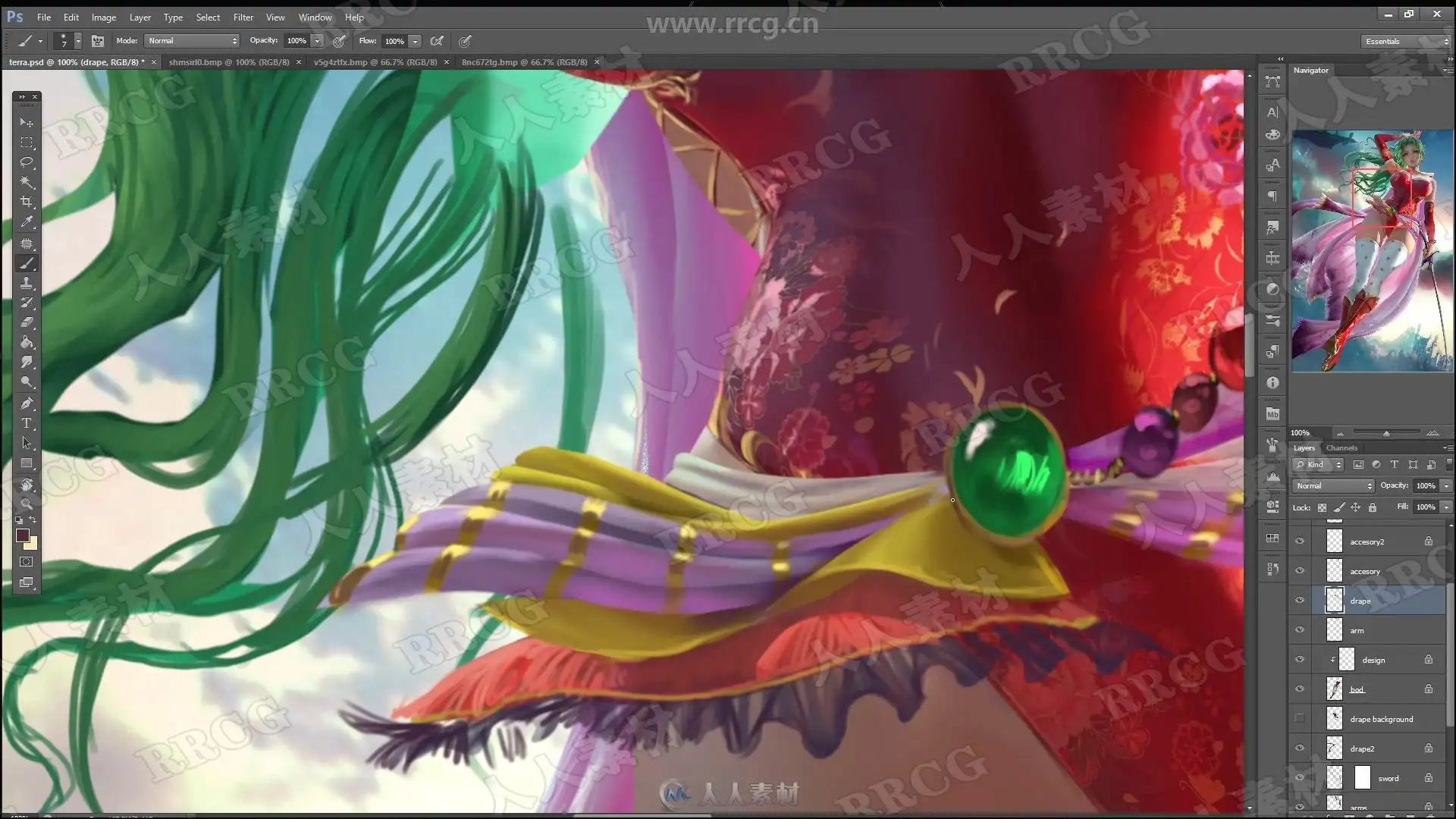Click the lock all icon in Layers panel
The image size is (1456, 819).
point(1373,507)
